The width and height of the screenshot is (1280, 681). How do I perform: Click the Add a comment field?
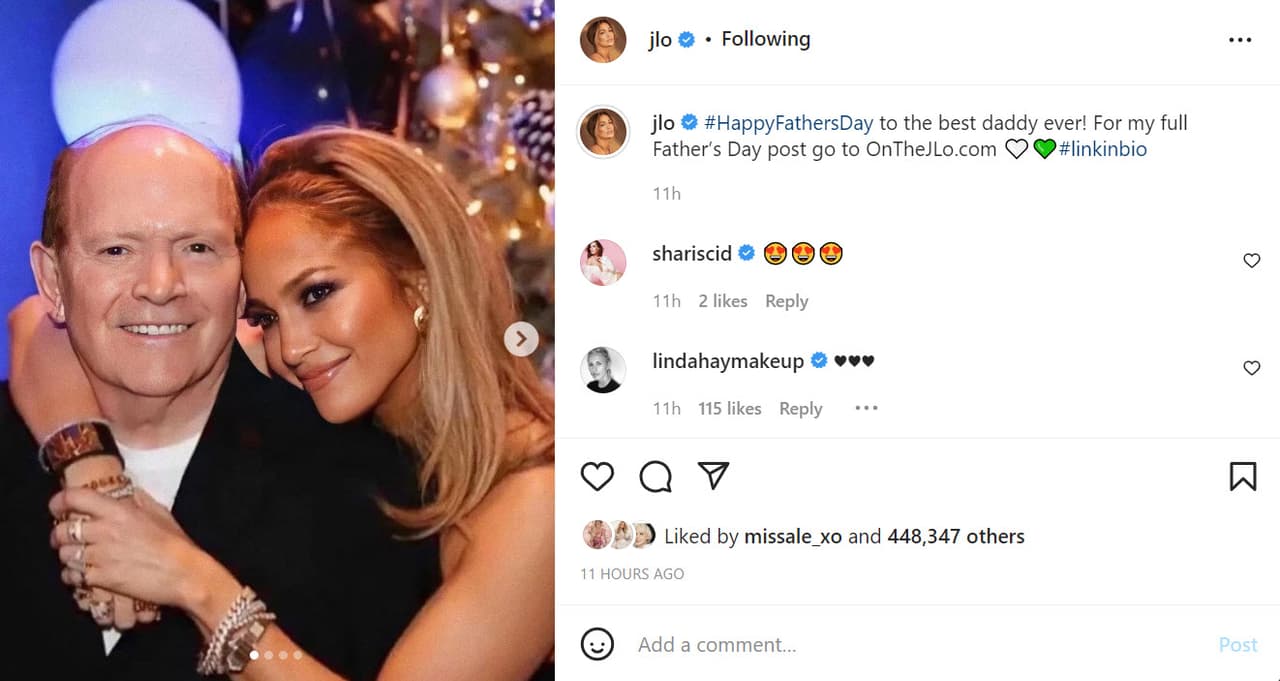(900, 645)
